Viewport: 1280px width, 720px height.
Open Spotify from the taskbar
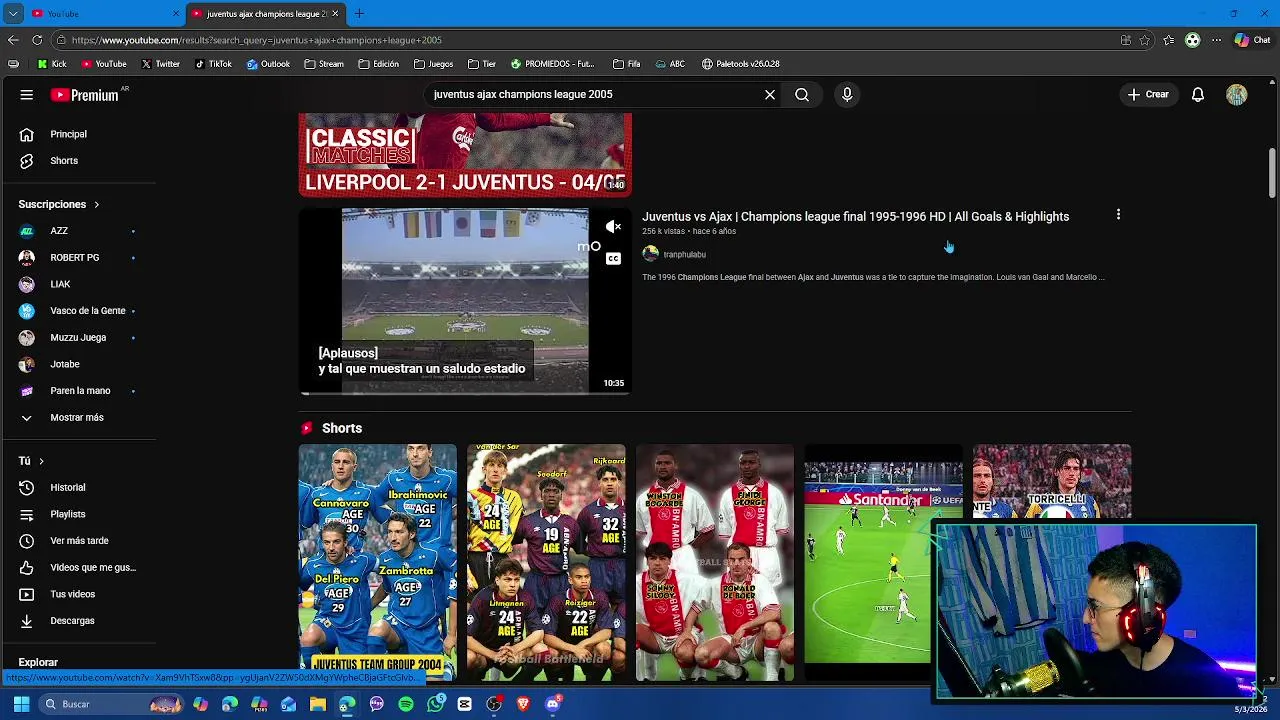(405, 704)
